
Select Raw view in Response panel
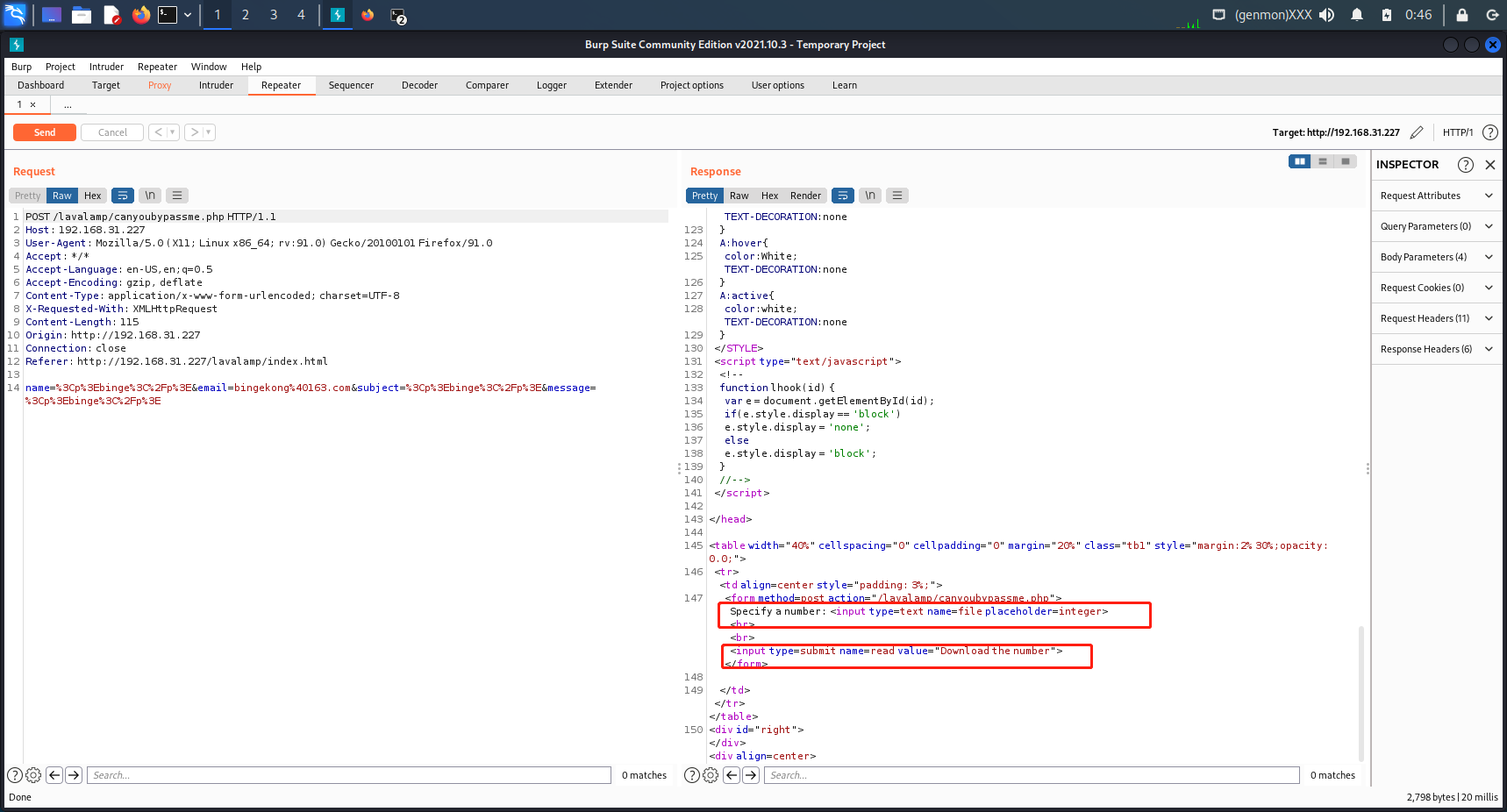point(739,196)
